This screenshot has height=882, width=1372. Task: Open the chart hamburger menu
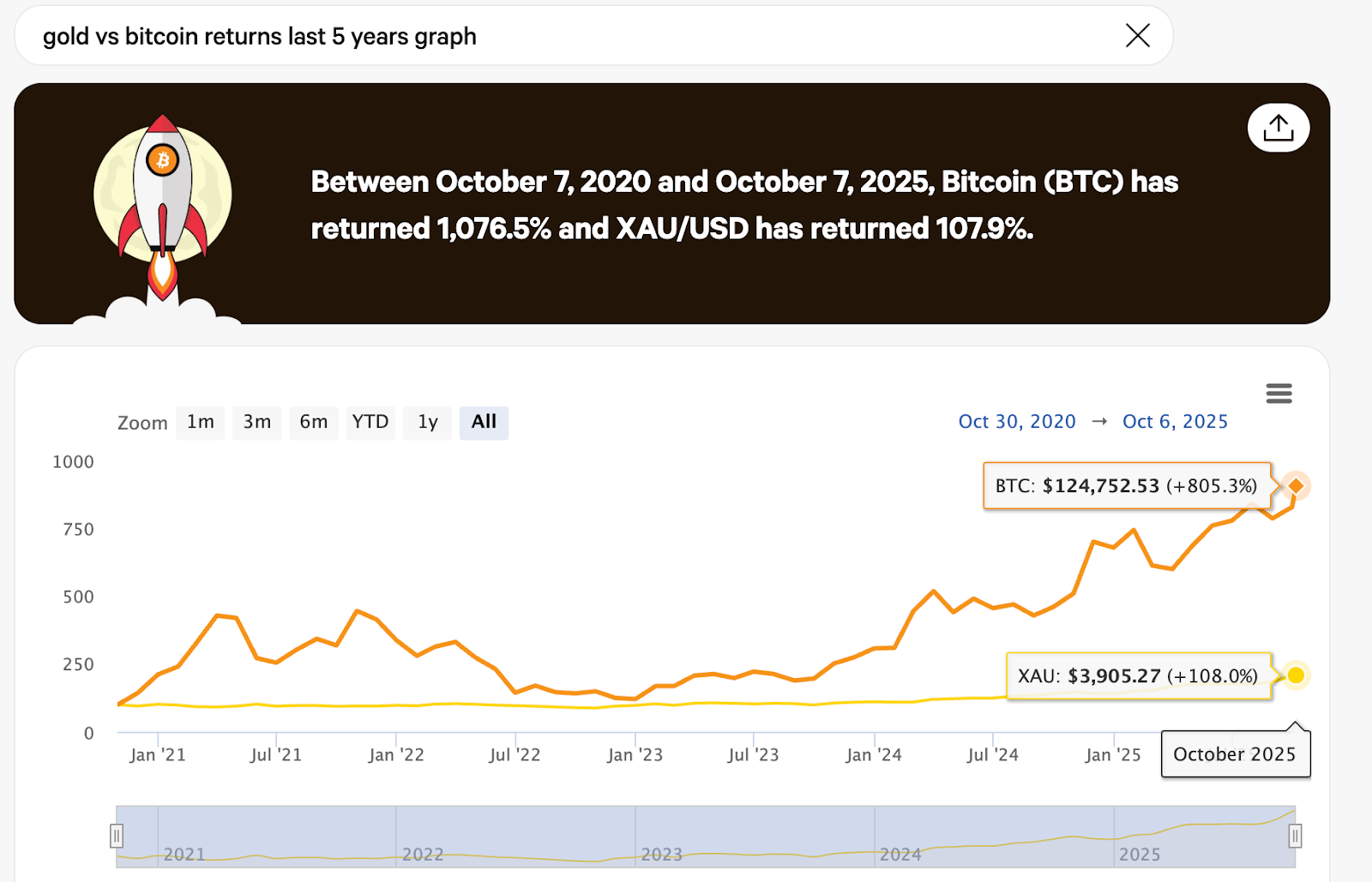(x=1279, y=393)
